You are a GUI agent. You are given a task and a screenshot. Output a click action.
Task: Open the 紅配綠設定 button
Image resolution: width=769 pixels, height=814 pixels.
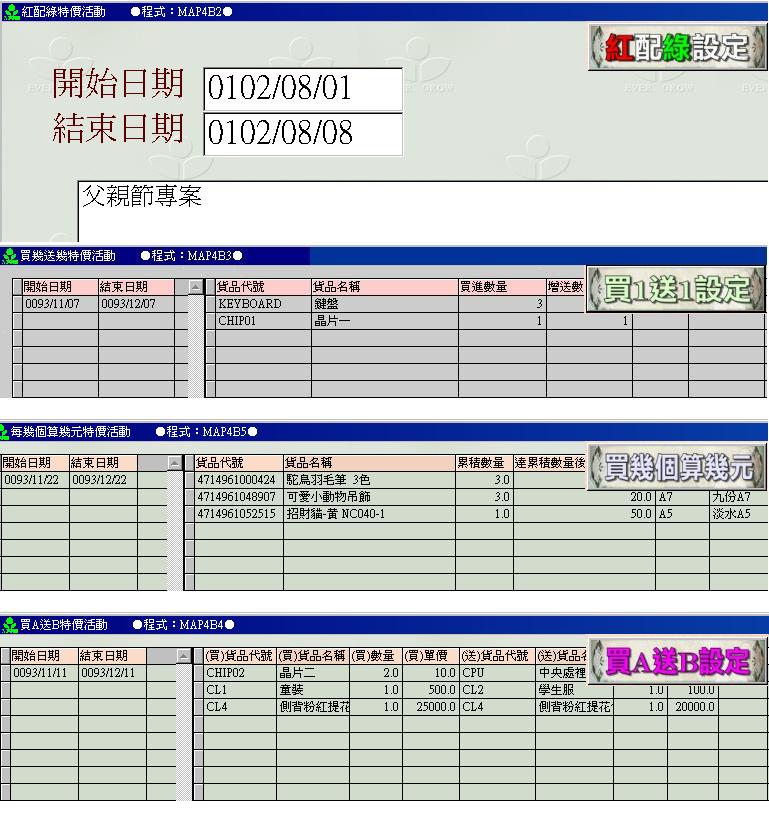(x=676, y=47)
